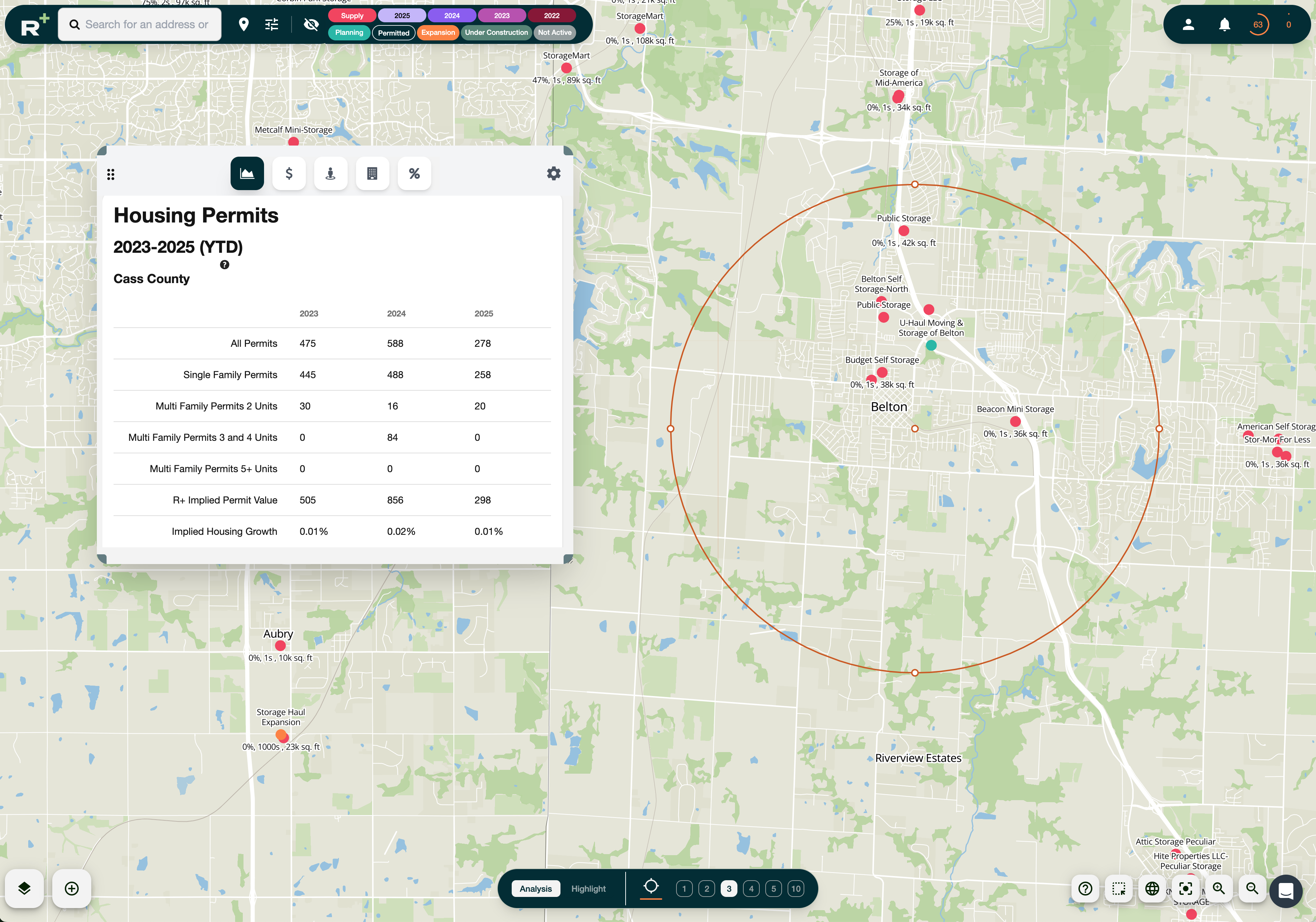Click the zoom in button
Screen dimensions: 1316x922
point(1219,889)
